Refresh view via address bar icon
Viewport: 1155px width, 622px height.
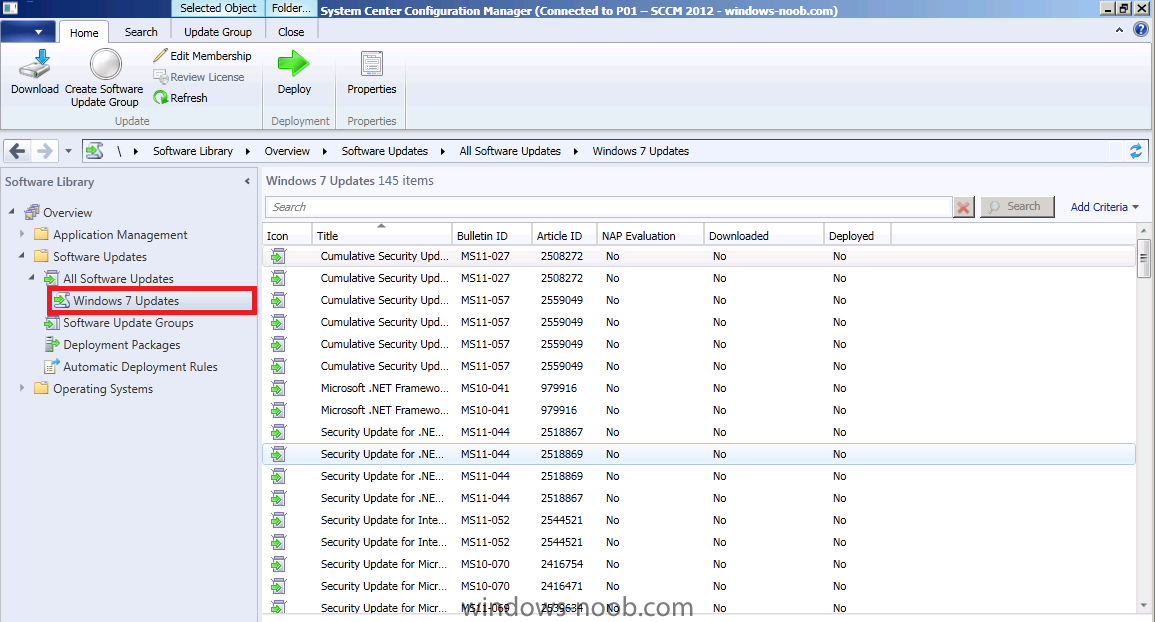point(1136,151)
